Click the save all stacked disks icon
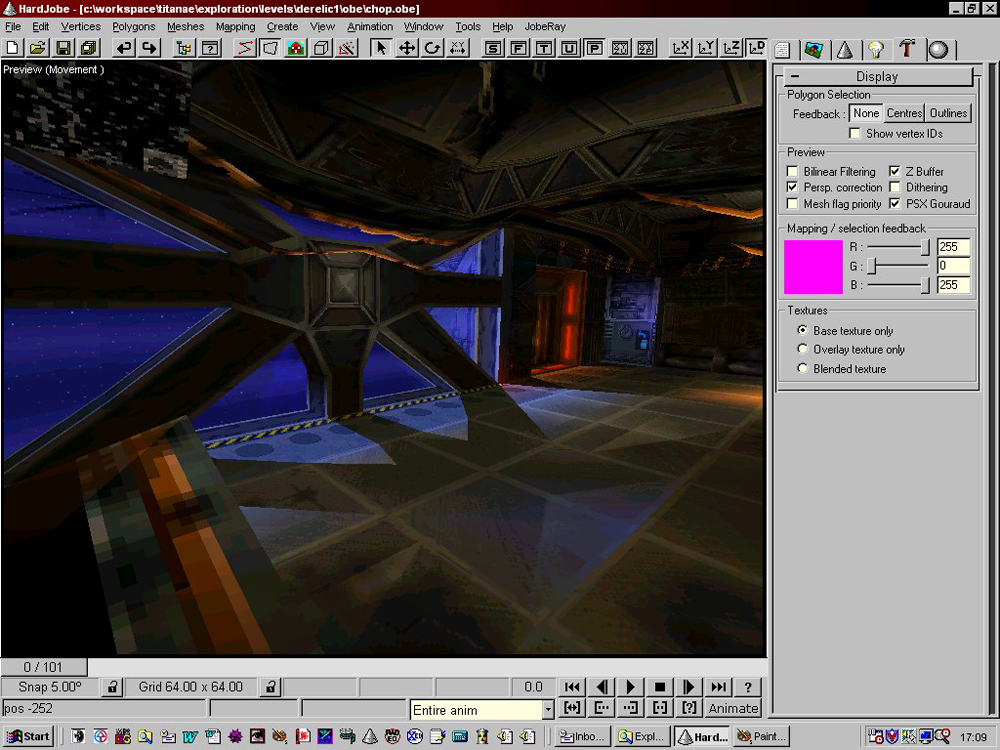The height and width of the screenshot is (750, 1000). pos(88,48)
